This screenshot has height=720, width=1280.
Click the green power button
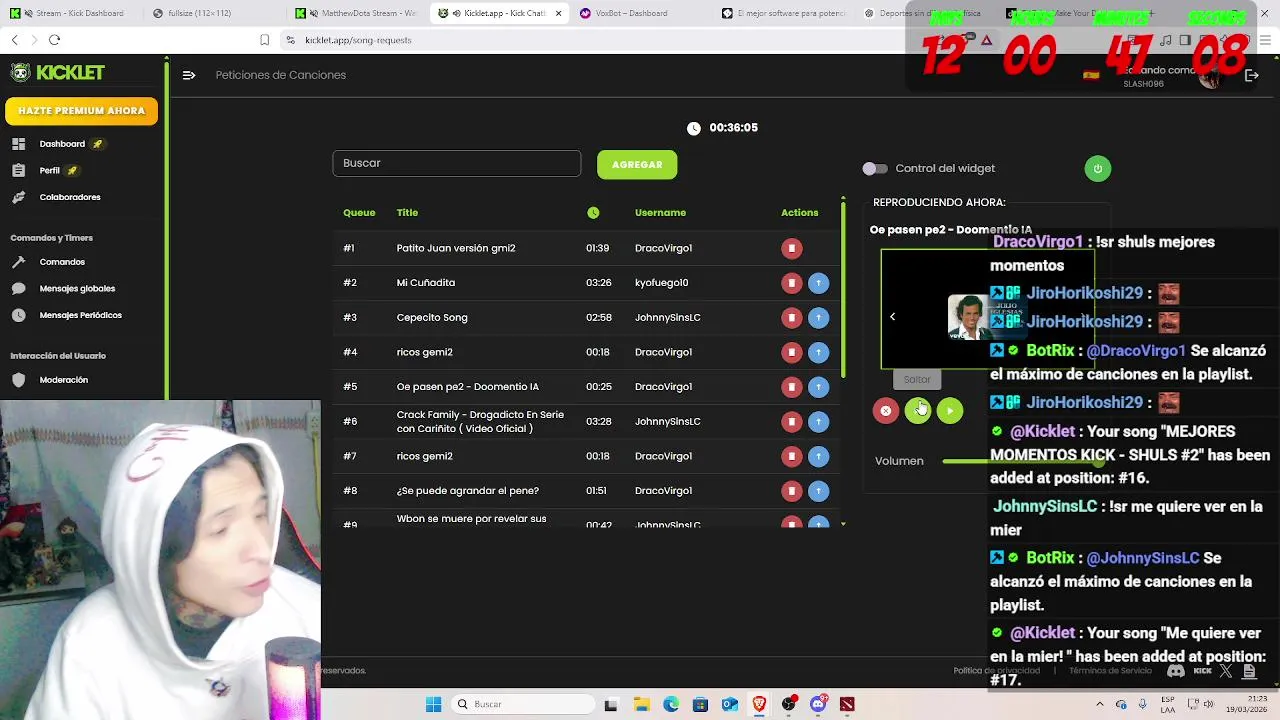1097,169
